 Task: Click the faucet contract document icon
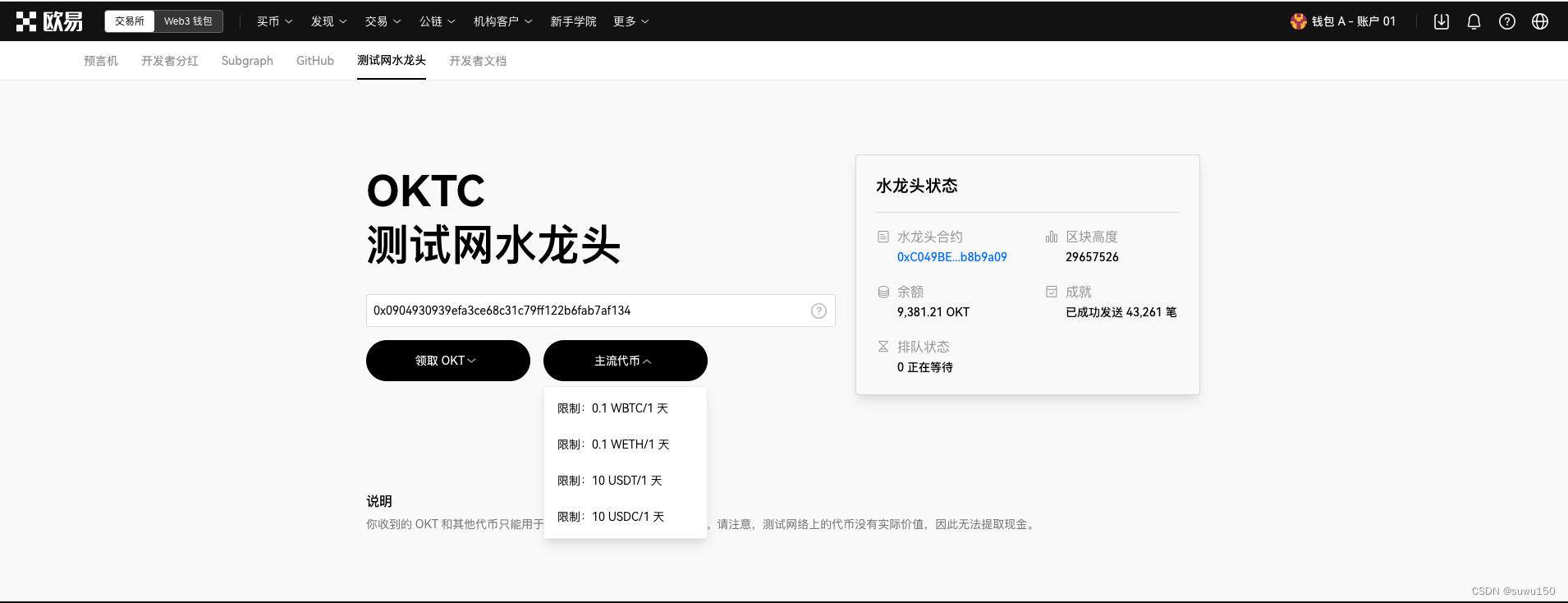883,237
